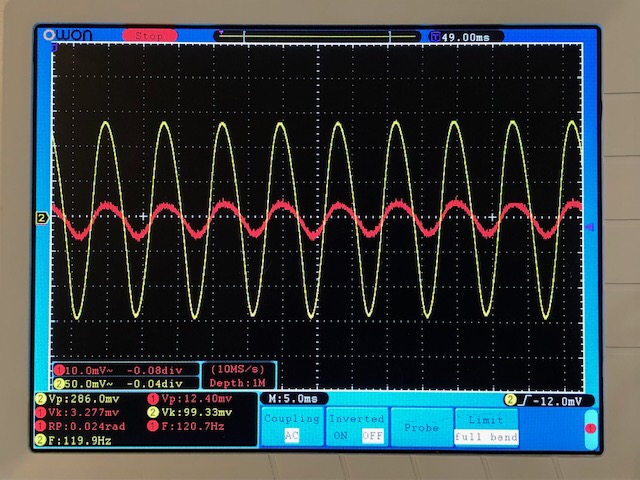Click the trigger level -12.0mV readout
Image resolution: width=640 pixels, height=480 pixels.
pyautogui.click(x=557, y=401)
